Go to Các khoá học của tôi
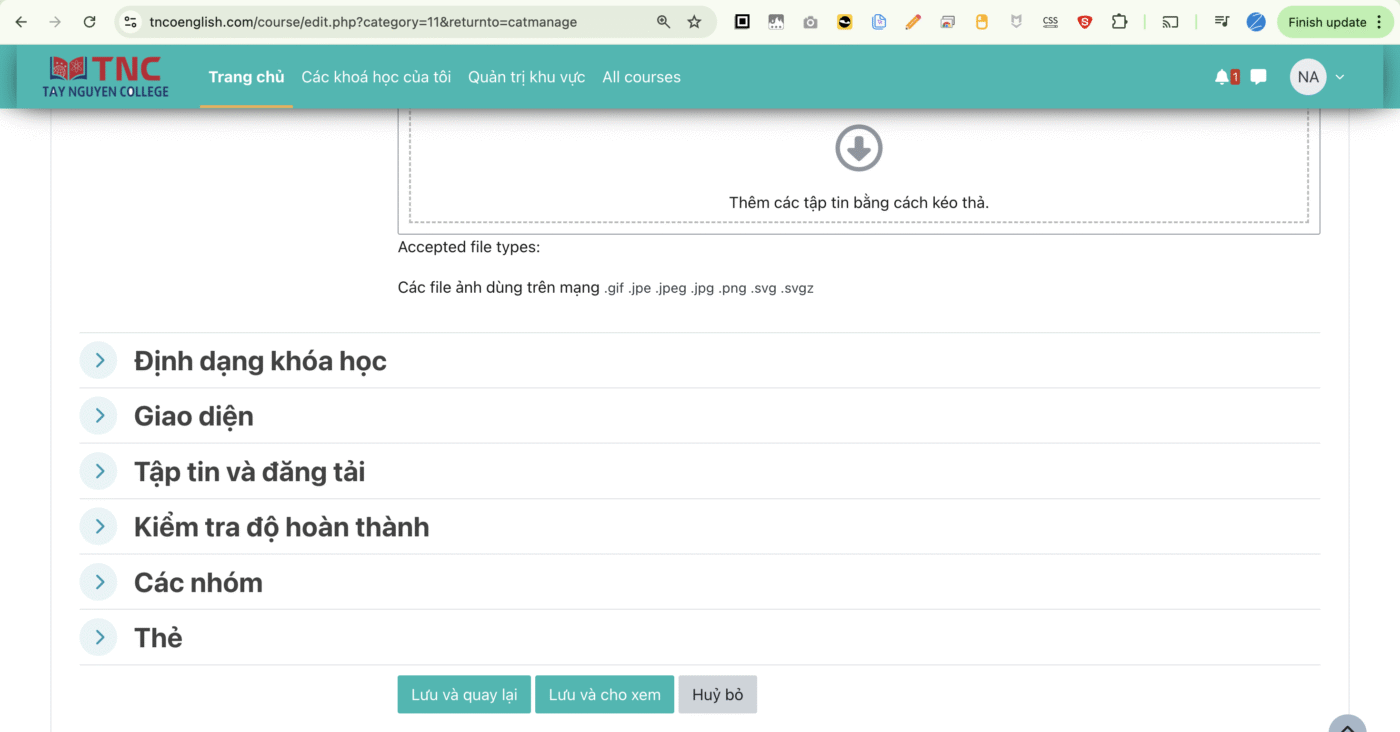Image resolution: width=1400 pixels, height=732 pixels. click(376, 77)
